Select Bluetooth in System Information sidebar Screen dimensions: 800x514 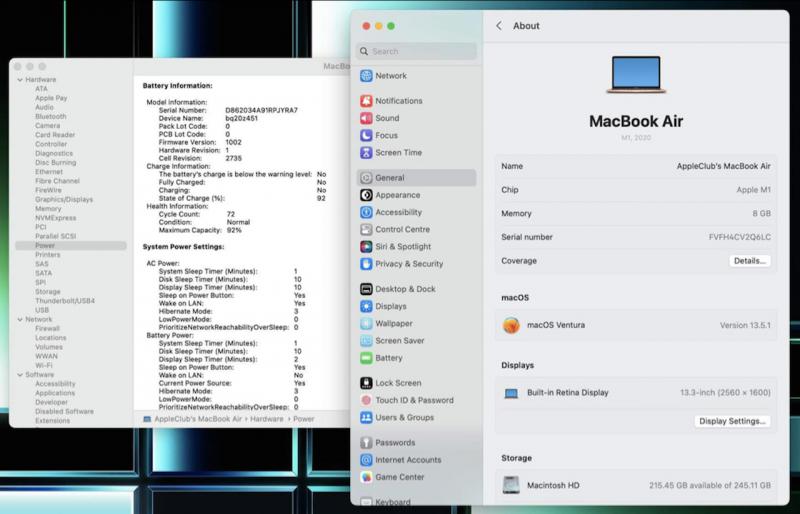[51, 116]
